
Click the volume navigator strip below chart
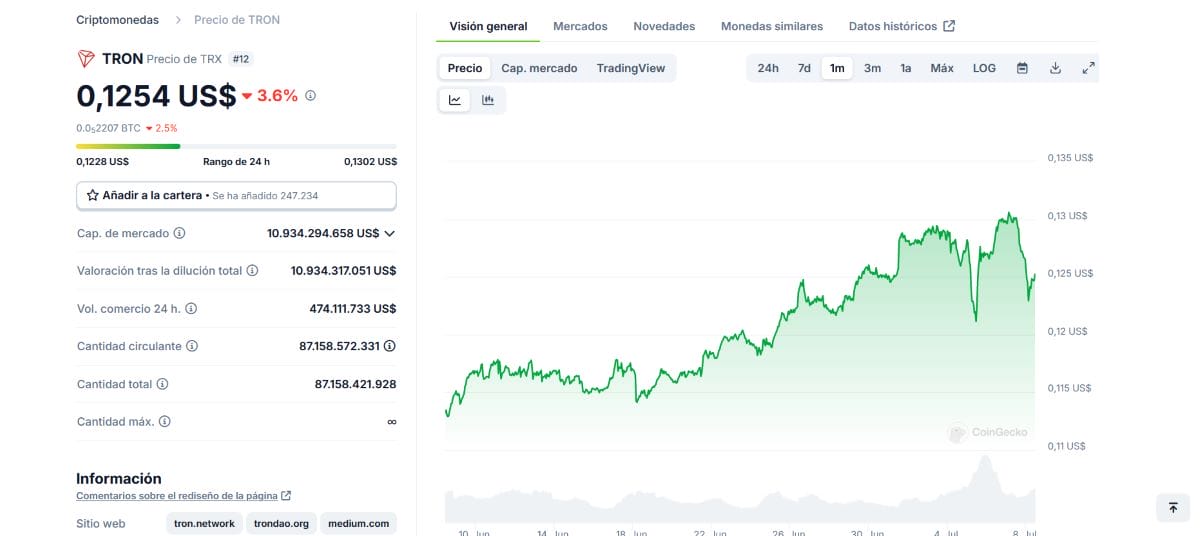[740, 492]
